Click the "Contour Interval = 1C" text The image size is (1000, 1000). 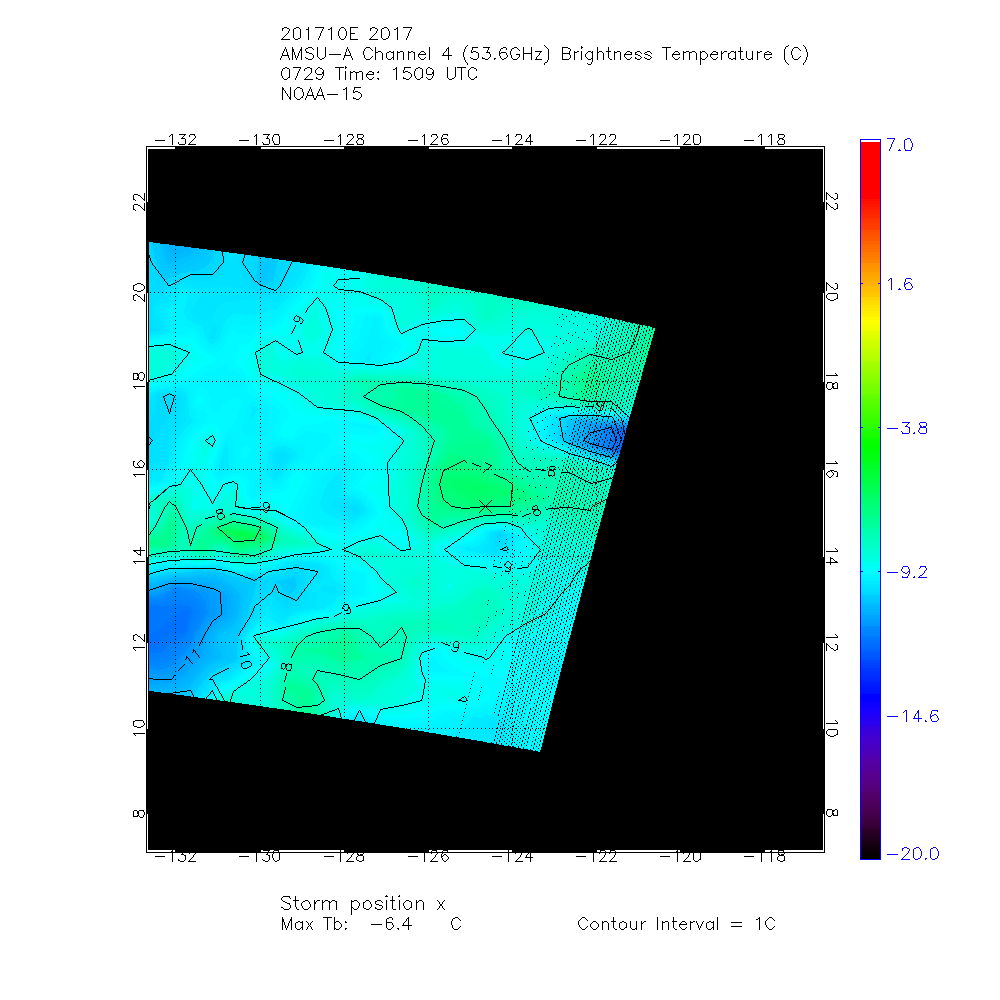point(676,924)
